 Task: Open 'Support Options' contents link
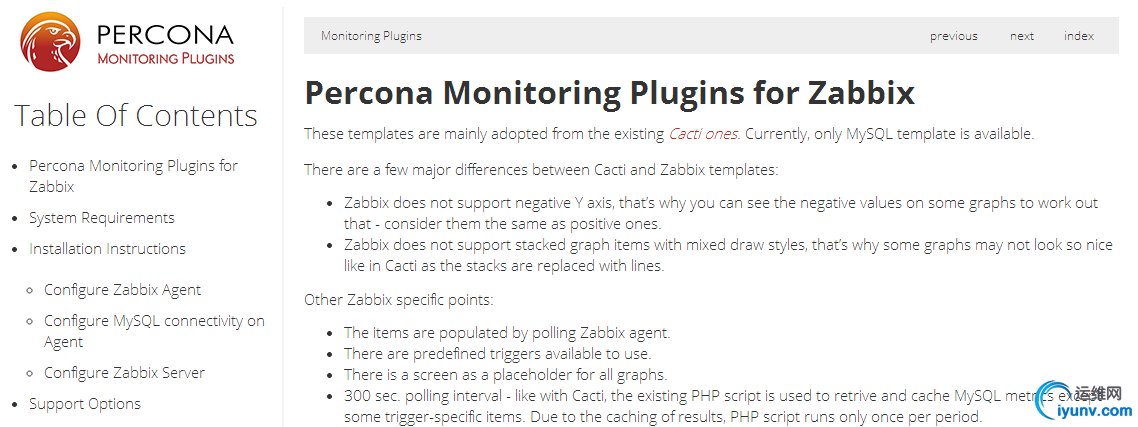coord(84,404)
